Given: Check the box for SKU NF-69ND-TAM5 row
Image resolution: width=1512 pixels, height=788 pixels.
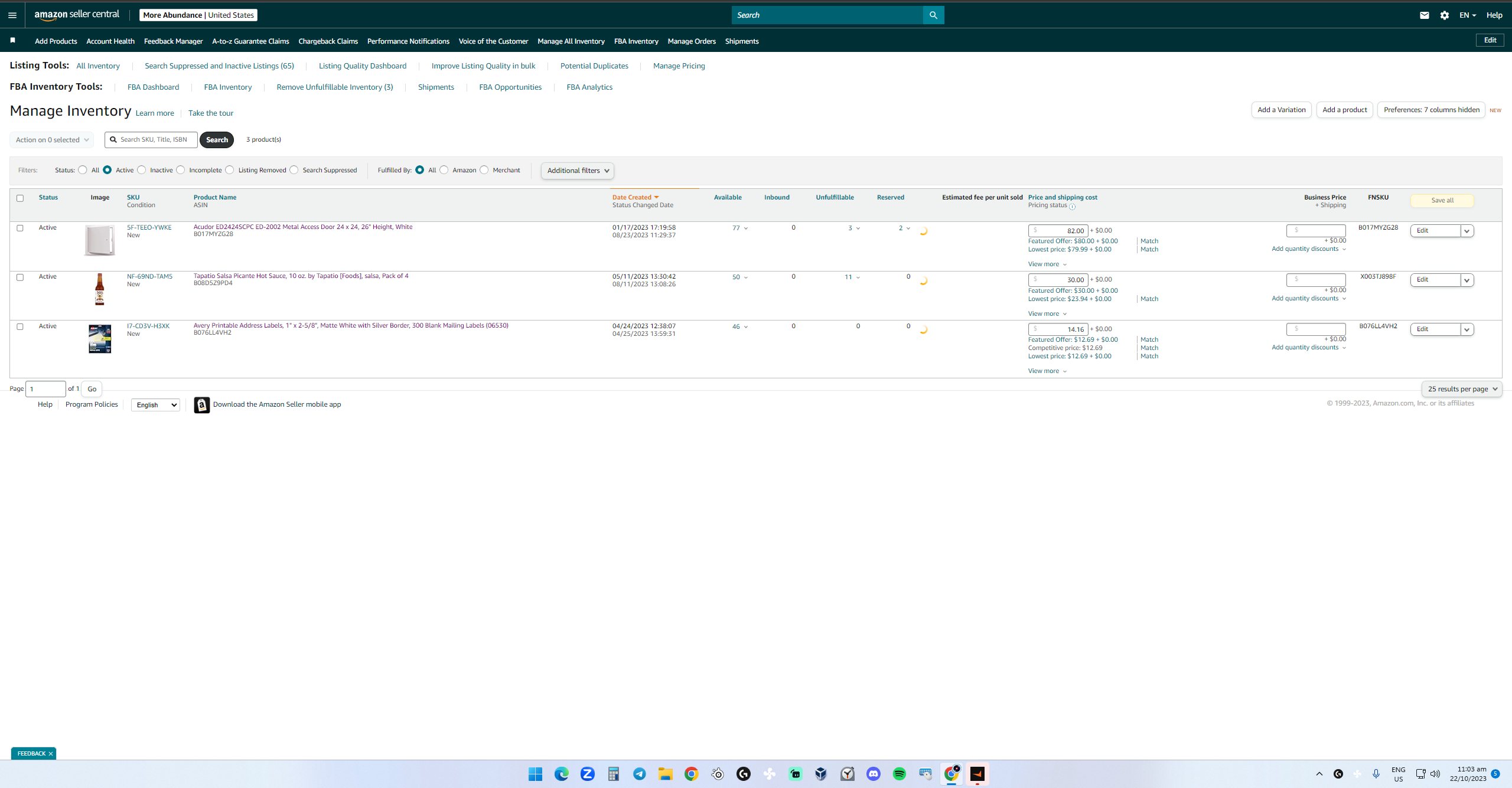Looking at the screenshot, I should click(20, 277).
